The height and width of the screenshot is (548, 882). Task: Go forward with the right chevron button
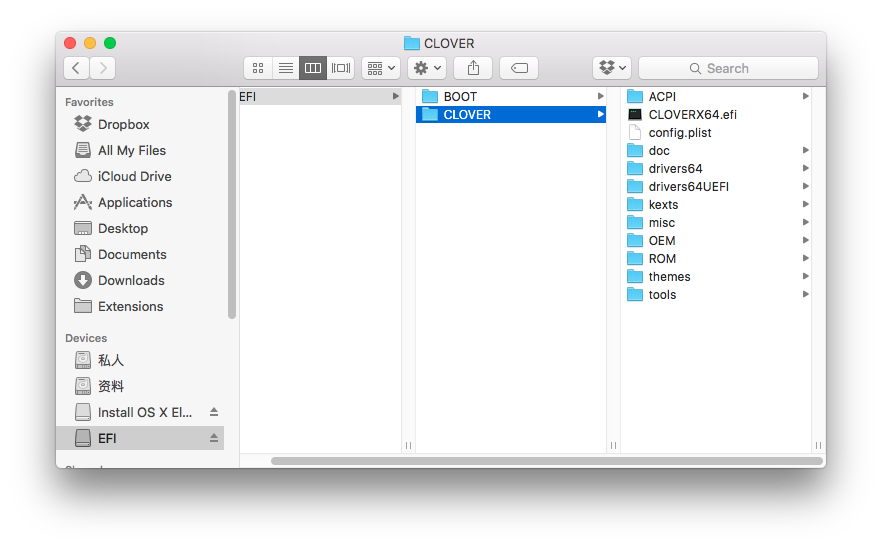pyautogui.click(x=103, y=68)
